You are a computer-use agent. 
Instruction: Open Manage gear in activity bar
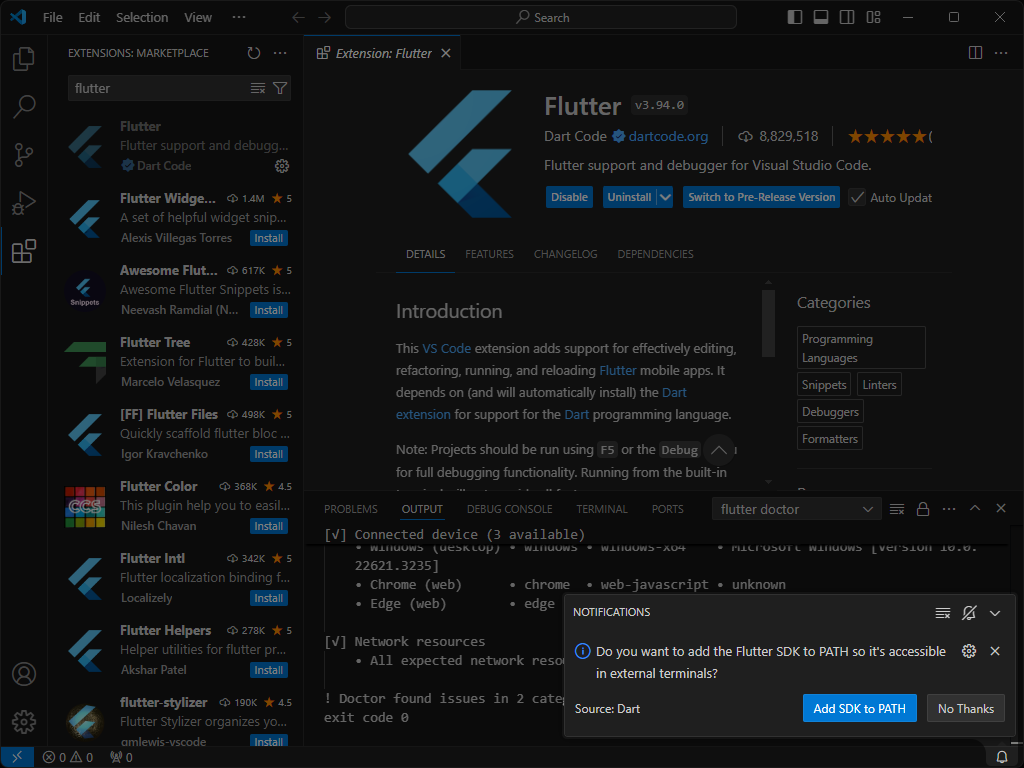tap(24, 722)
